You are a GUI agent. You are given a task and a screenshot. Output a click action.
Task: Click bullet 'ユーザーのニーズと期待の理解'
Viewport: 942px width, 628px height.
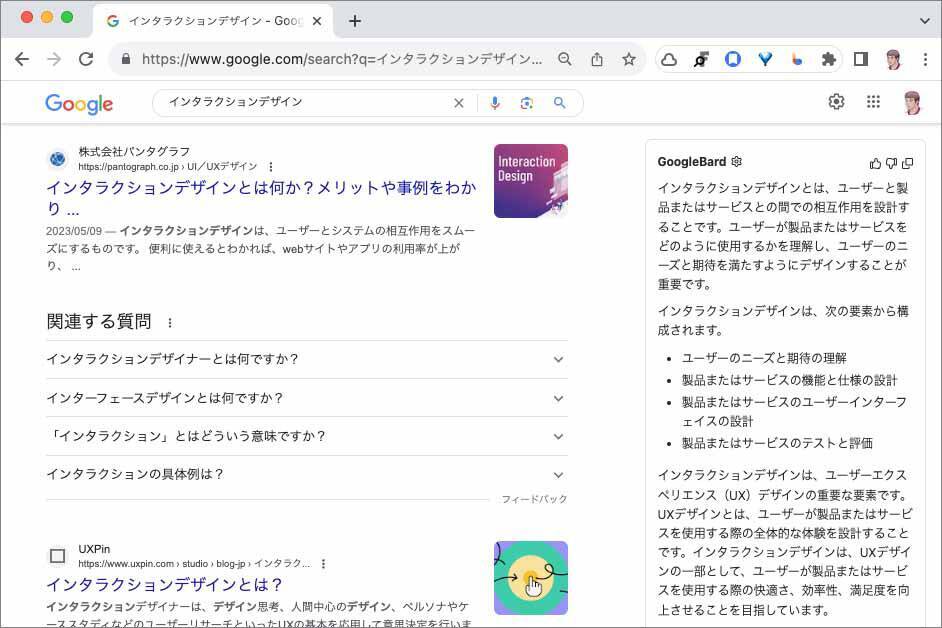pos(764,358)
